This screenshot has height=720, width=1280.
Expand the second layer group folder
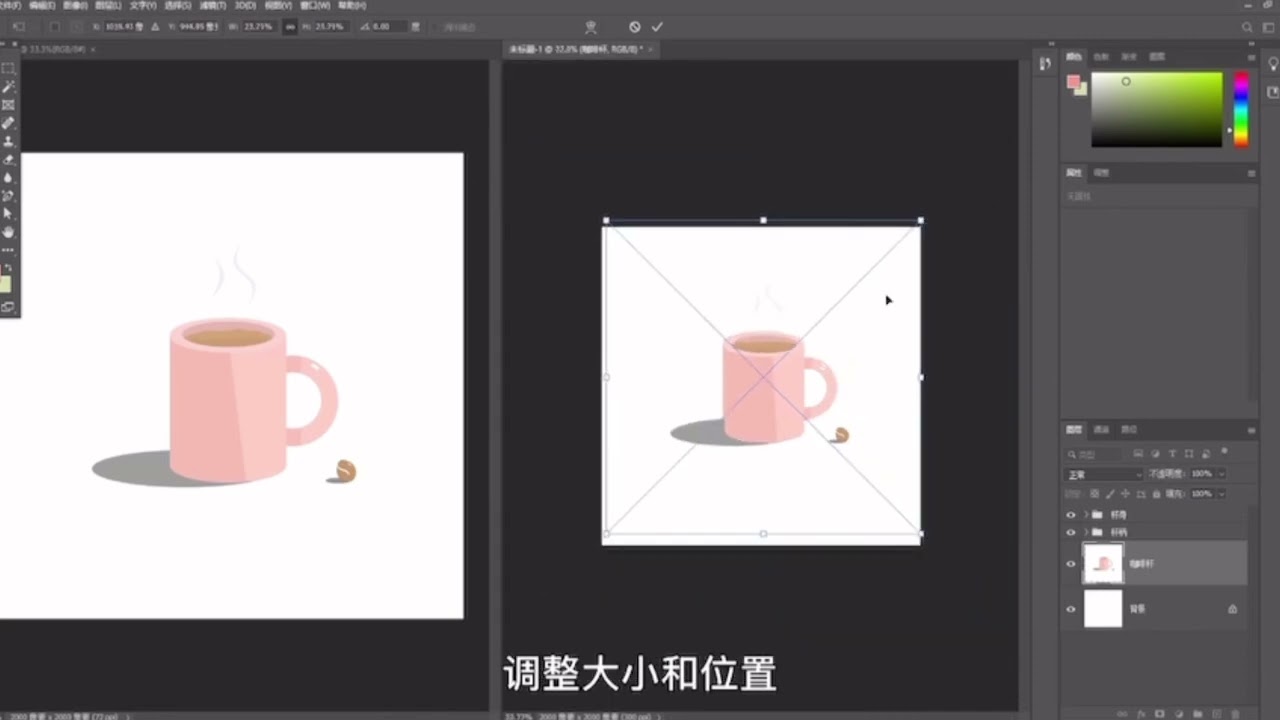pos(1086,532)
